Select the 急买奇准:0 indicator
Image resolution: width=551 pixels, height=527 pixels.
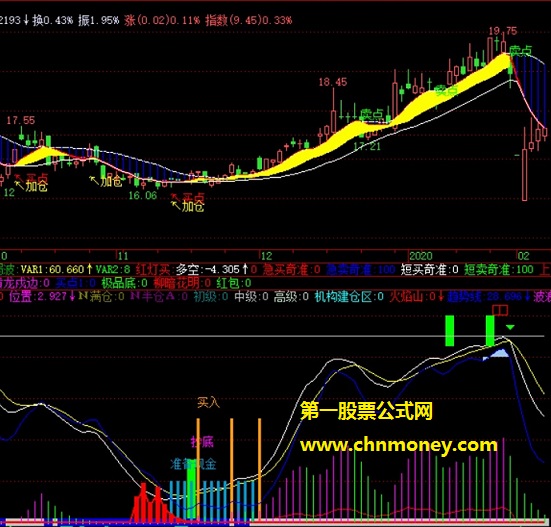292,269
